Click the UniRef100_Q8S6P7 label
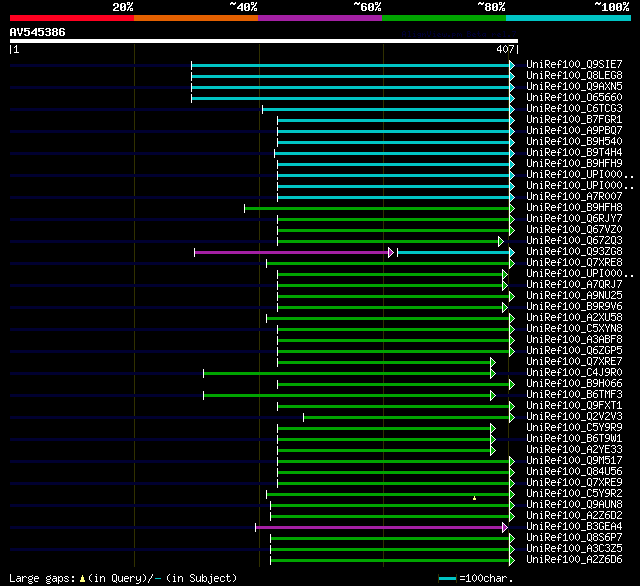This screenshot has width=640, height=586. [x=574, y=538]
